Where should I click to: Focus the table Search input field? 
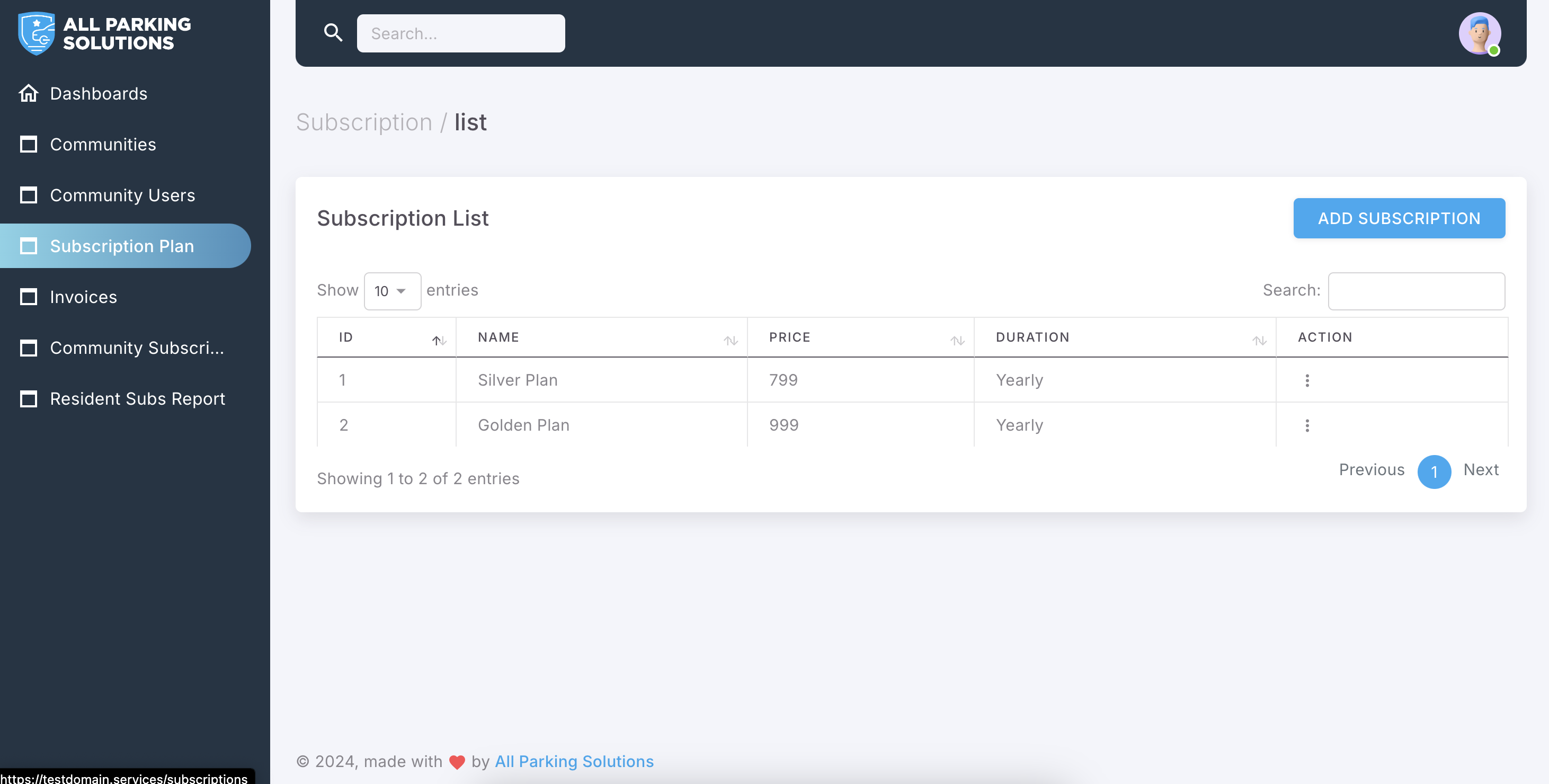(x=1416, y=291)
